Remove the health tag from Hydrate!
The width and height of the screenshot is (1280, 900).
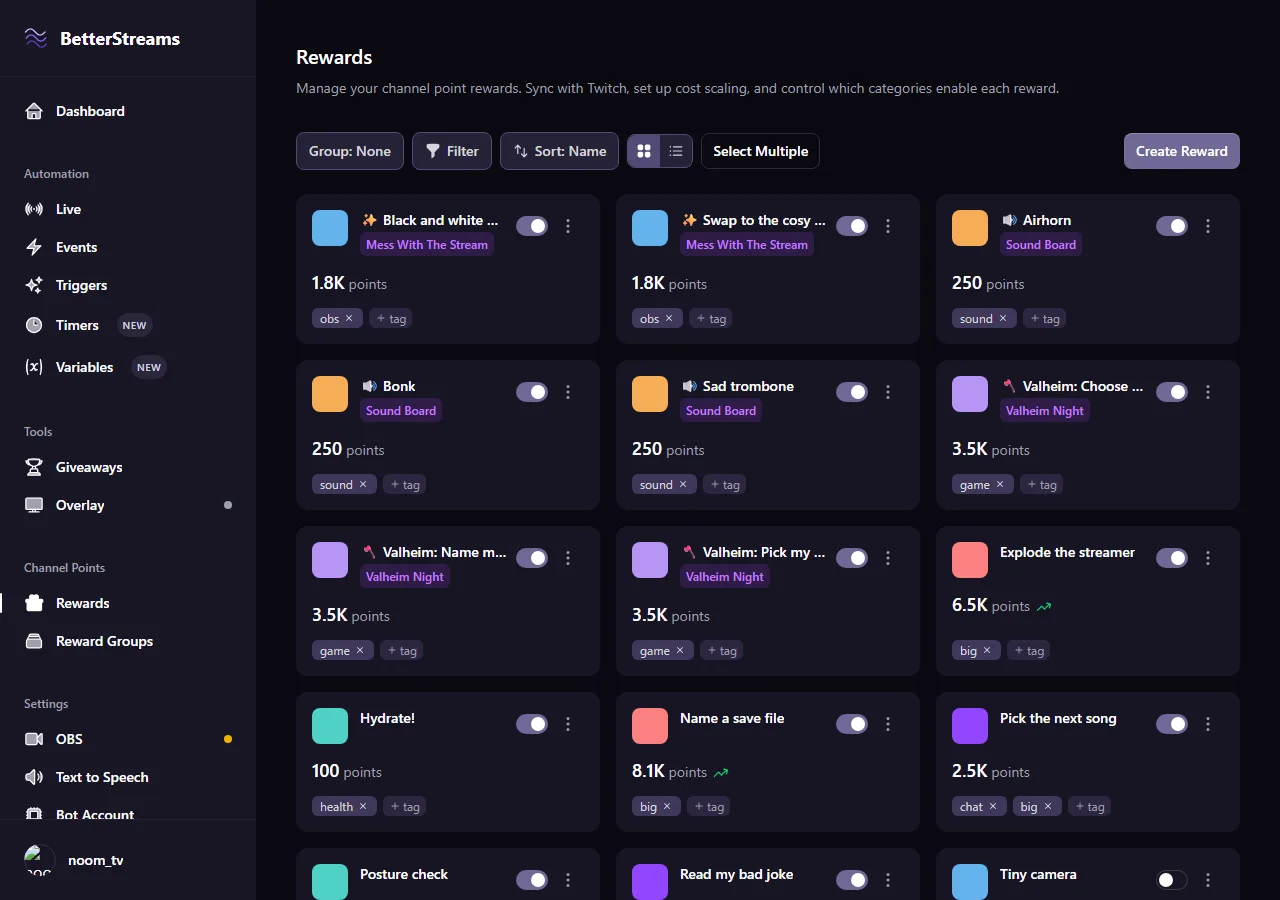363,807
